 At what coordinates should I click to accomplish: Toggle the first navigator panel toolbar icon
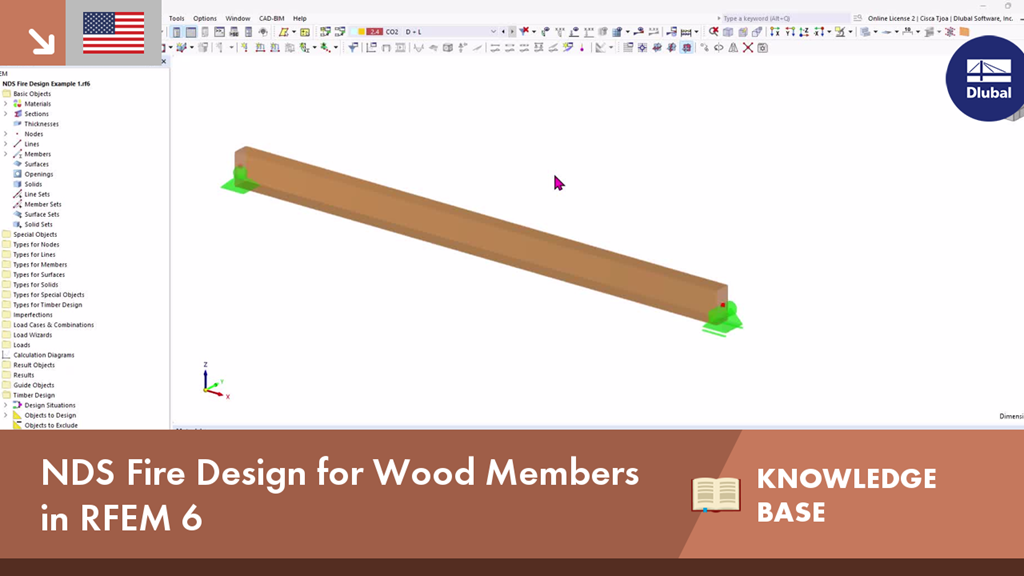pos(176,32)
